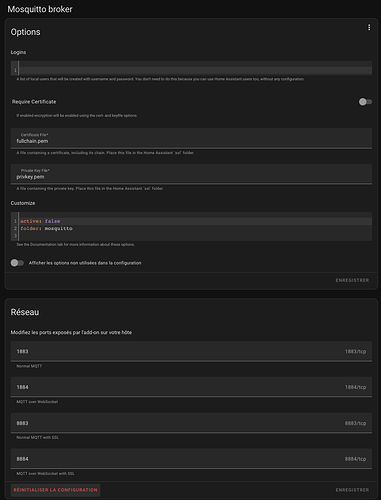This screenshot has height=500, width=381.
Task: Enable showing unused configuration options toggle
Action: coord(17,263)
